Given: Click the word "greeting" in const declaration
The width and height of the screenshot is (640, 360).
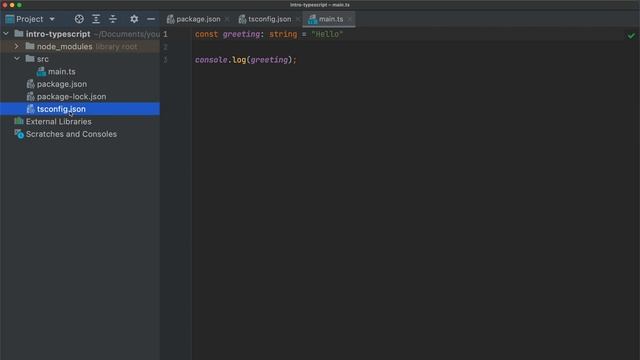Looking at the screenshot, I should point(241,34).
